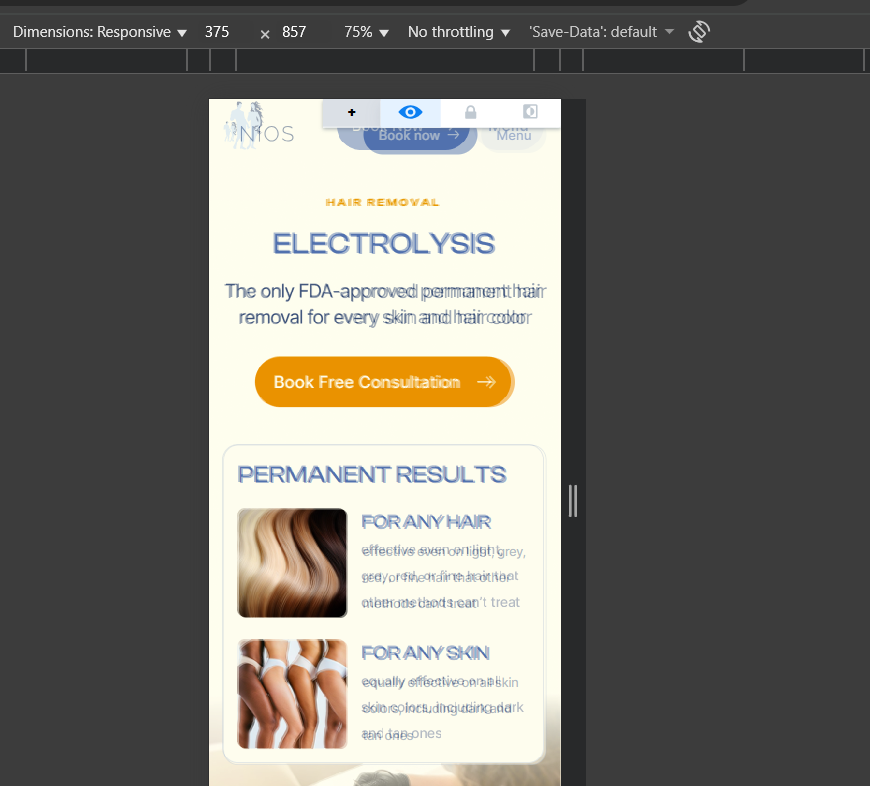Click the NIOS logo
Image resolution: width=870 pixels, height=786 pixels.
259,126
